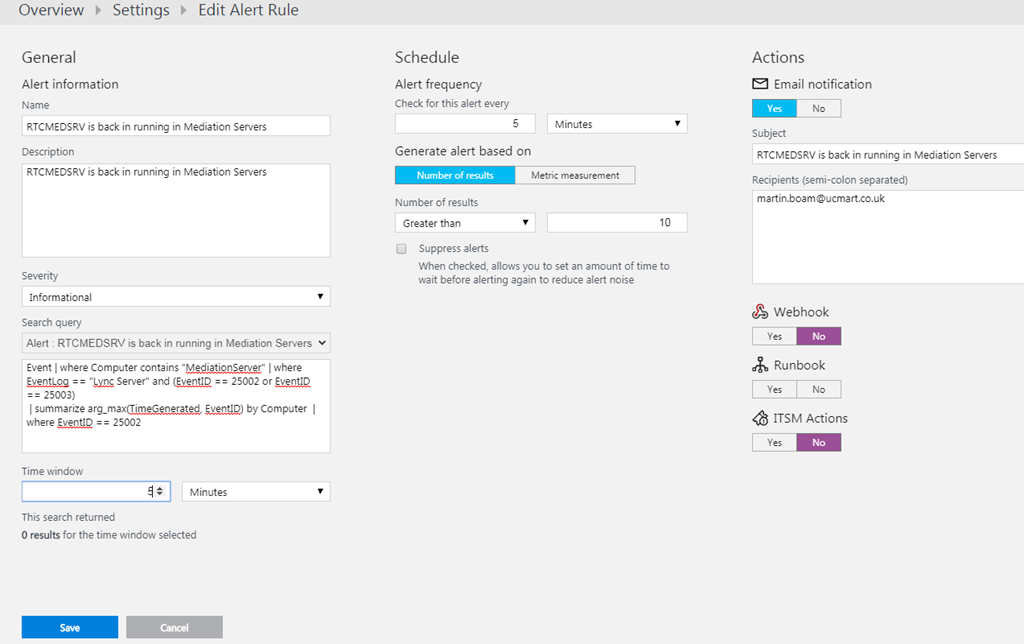This screenshot has width=1024, height=644.
Task: Turn Webhook toggle to Yes
Action: (774, 336)
